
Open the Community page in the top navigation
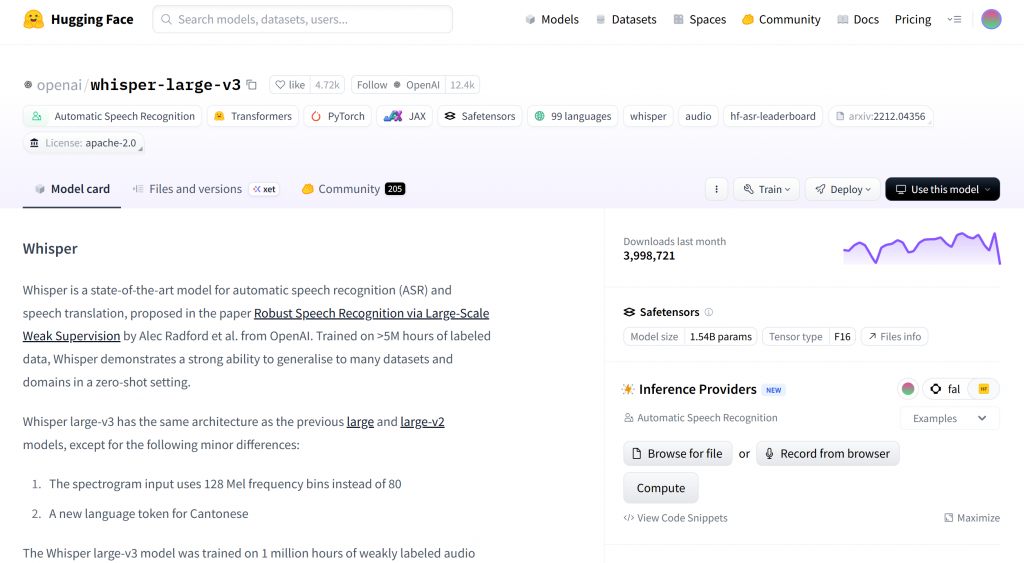tap(781, 20)
